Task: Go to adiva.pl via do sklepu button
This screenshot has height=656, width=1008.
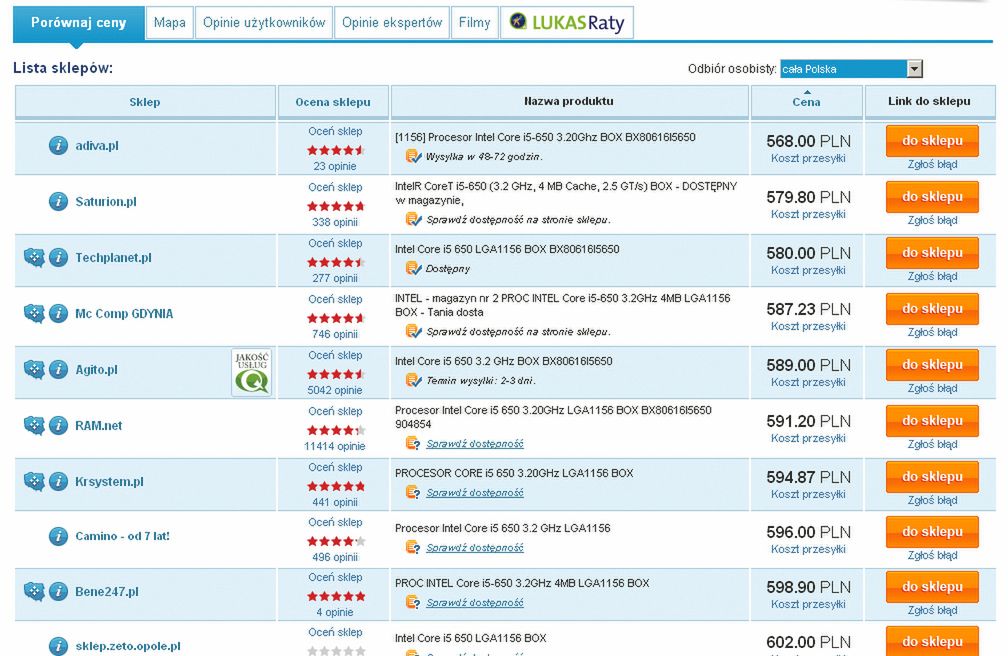Action: coord(932,140)
